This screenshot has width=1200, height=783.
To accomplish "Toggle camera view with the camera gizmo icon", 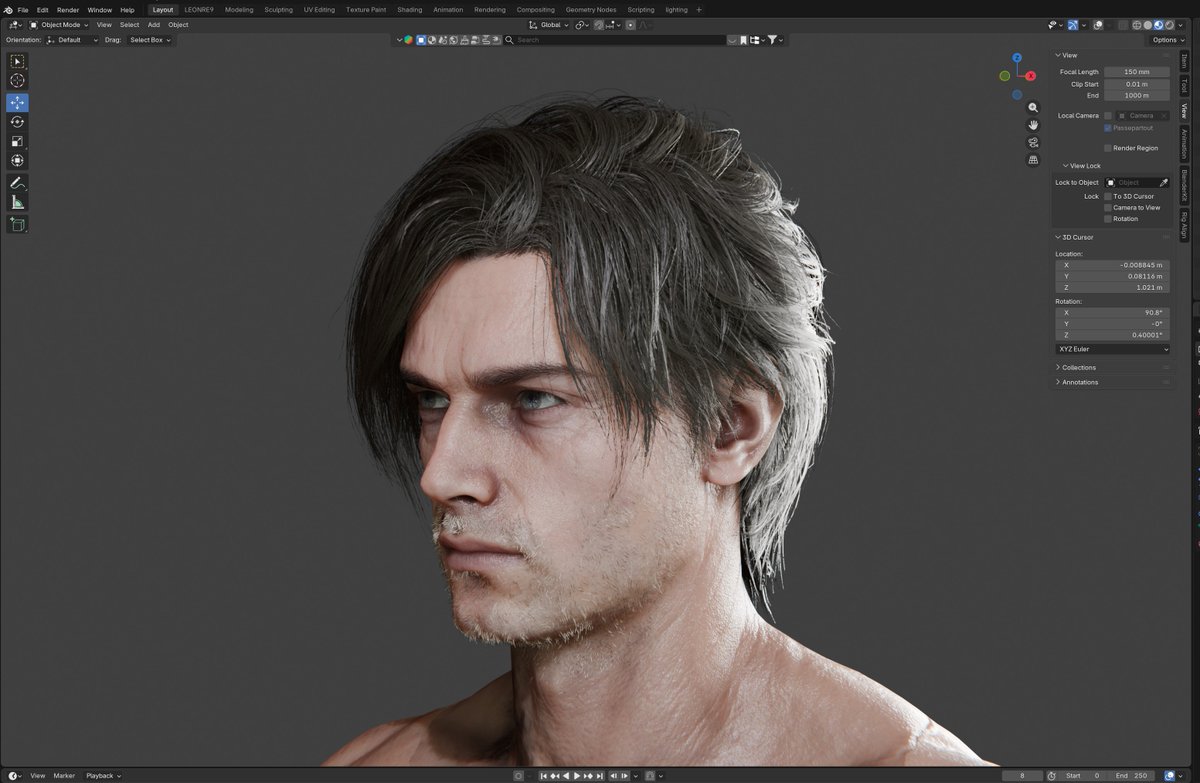I will pos(1033,143).
